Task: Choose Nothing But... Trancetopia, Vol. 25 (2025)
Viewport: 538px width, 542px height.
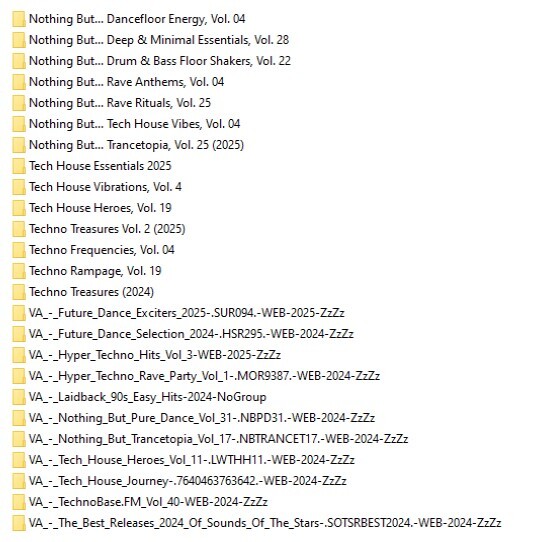Action: coord(137,145)
